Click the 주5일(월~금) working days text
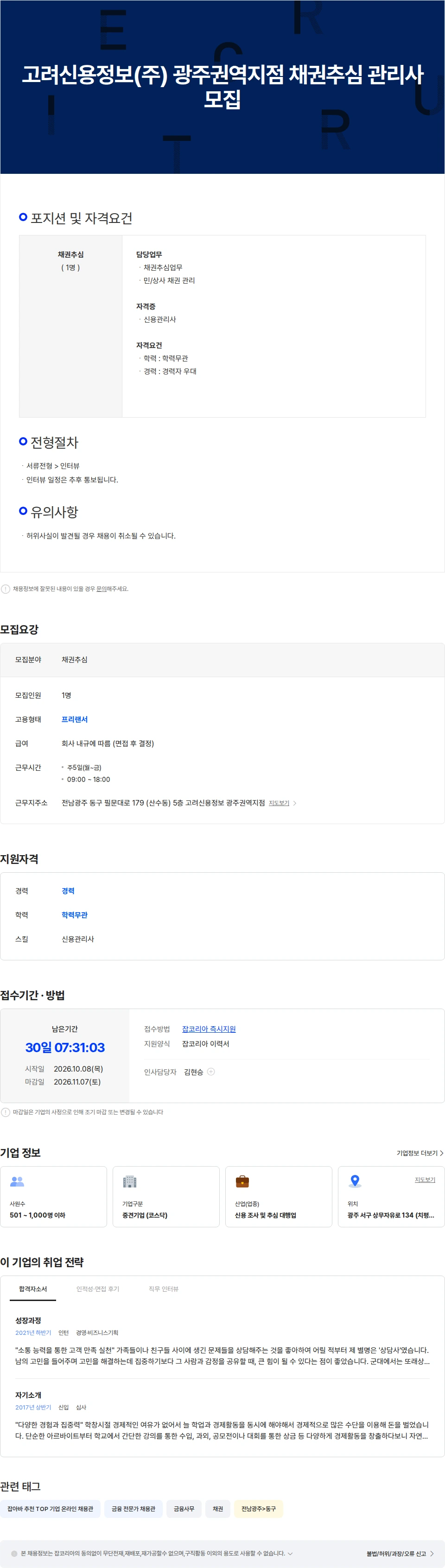The height and width of the screenshot is (1568, 445). pos(84,767)
